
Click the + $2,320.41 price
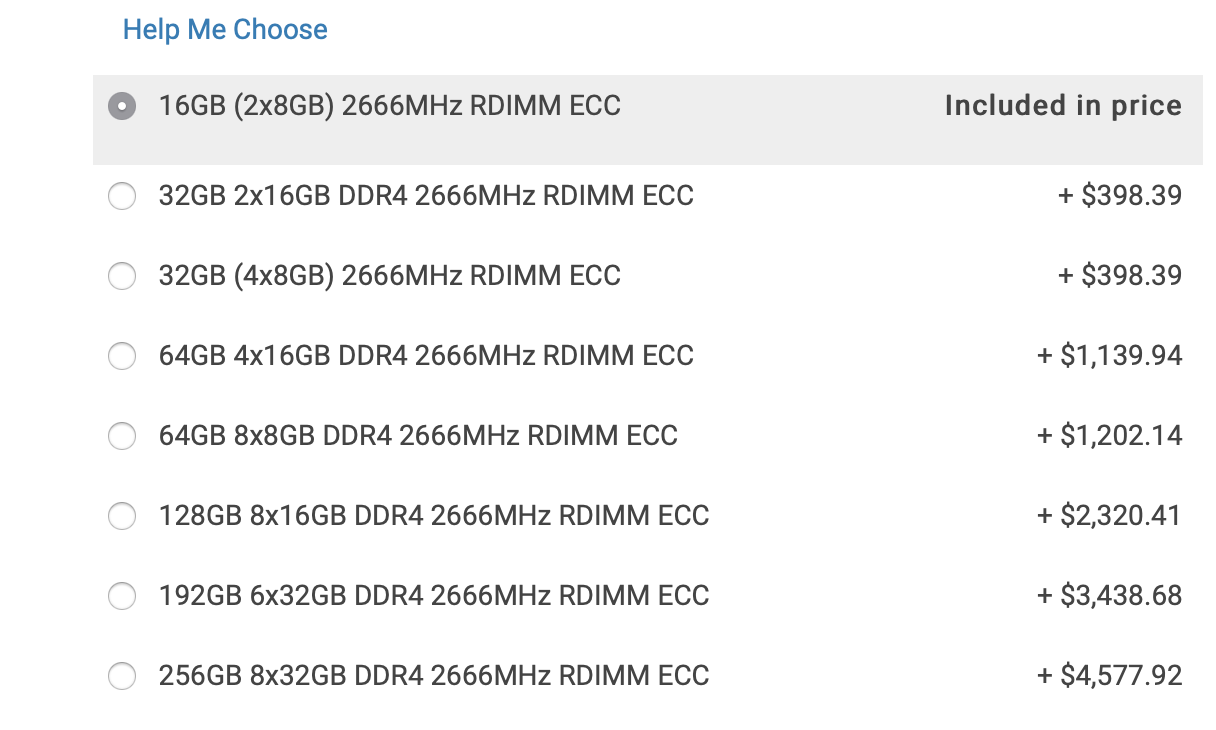coord(1110,516)
